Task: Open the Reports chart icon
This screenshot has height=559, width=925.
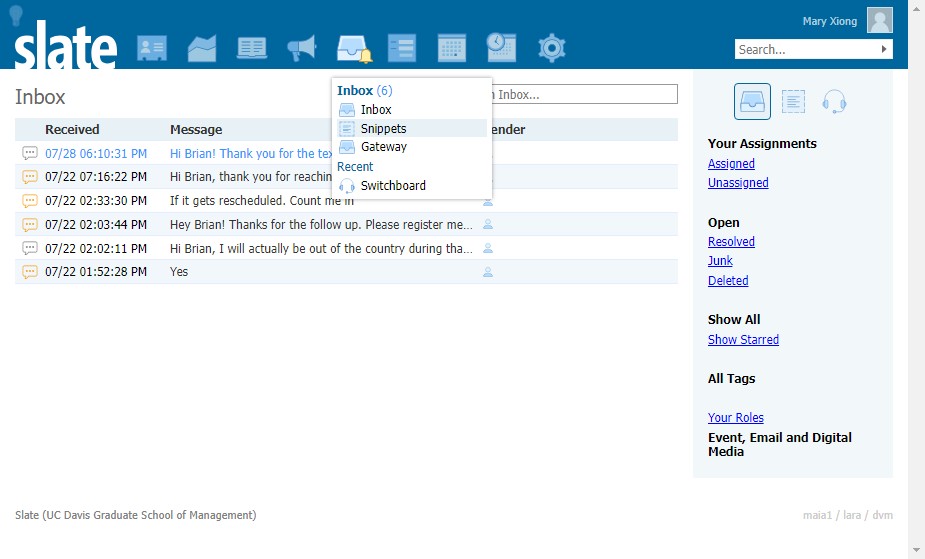Action: [202, 48]
